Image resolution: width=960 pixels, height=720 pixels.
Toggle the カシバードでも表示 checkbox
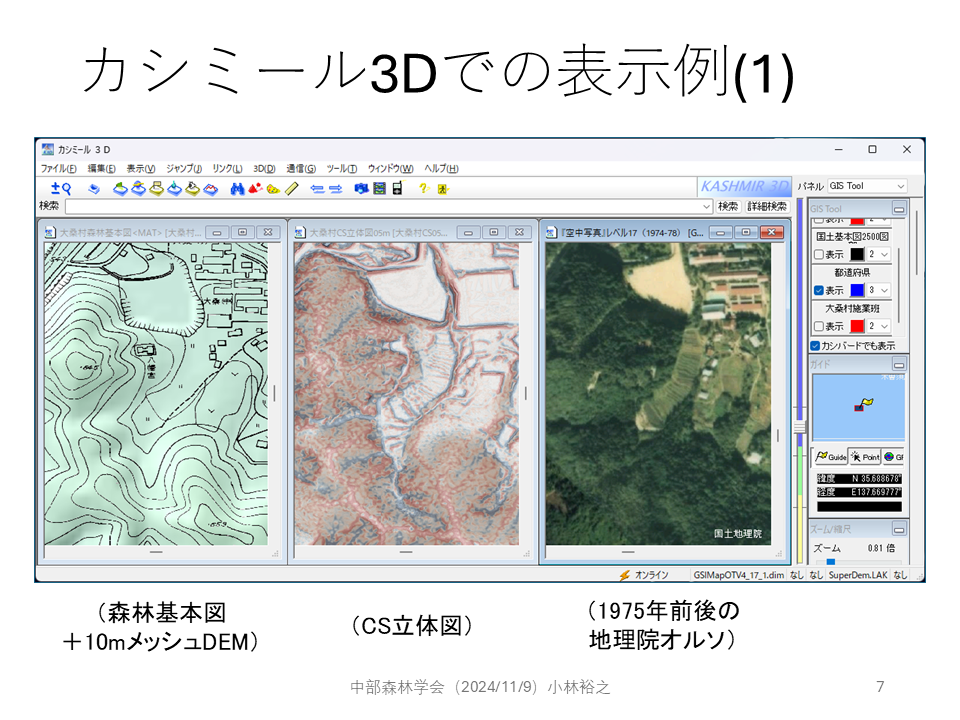point(816,346)
